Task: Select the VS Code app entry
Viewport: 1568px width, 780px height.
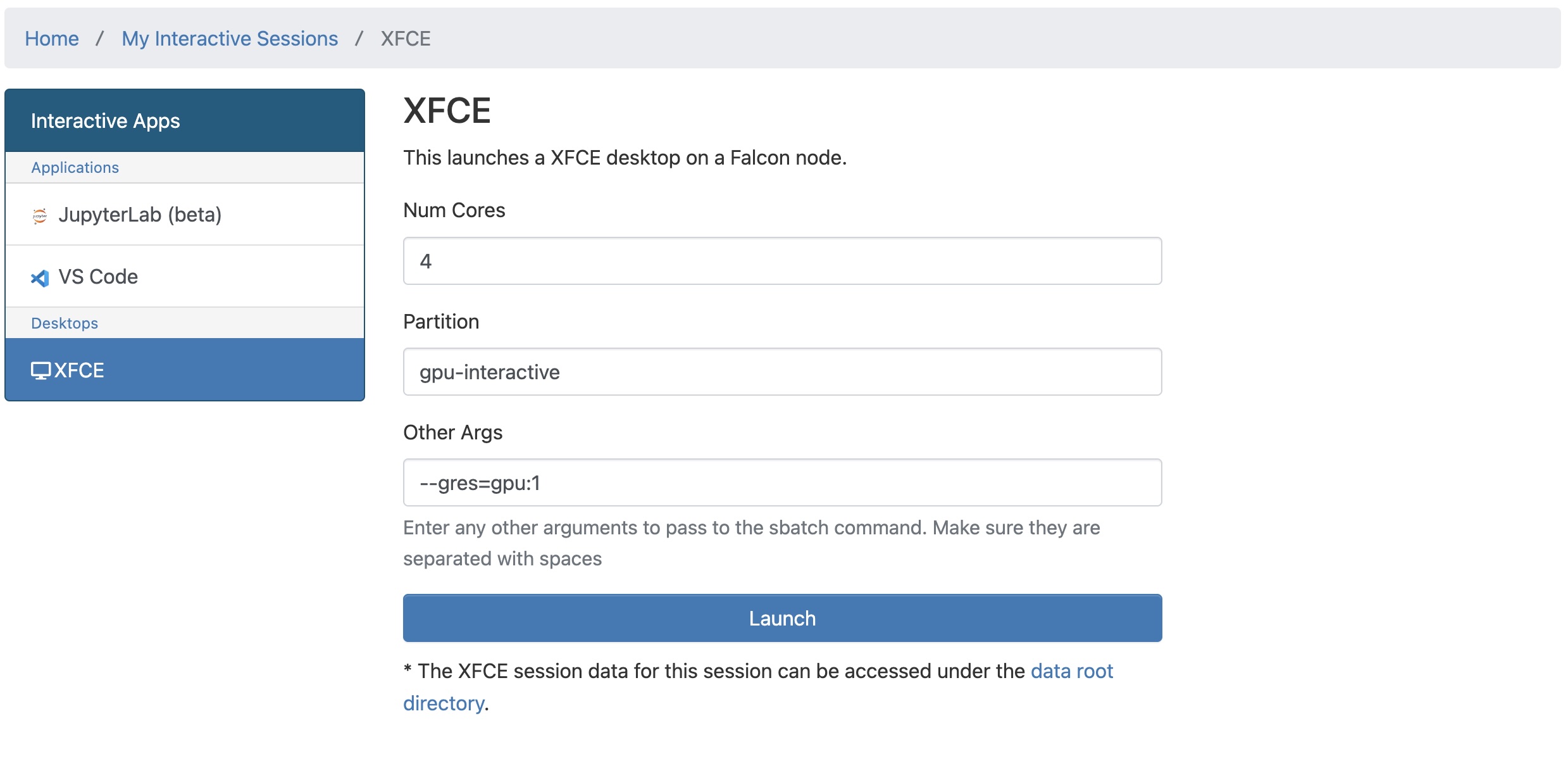Action: coord(98,277)
